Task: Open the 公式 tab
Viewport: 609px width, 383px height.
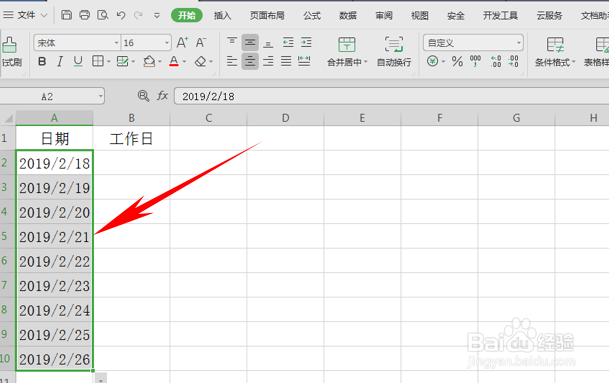Action: pos(311,16)
